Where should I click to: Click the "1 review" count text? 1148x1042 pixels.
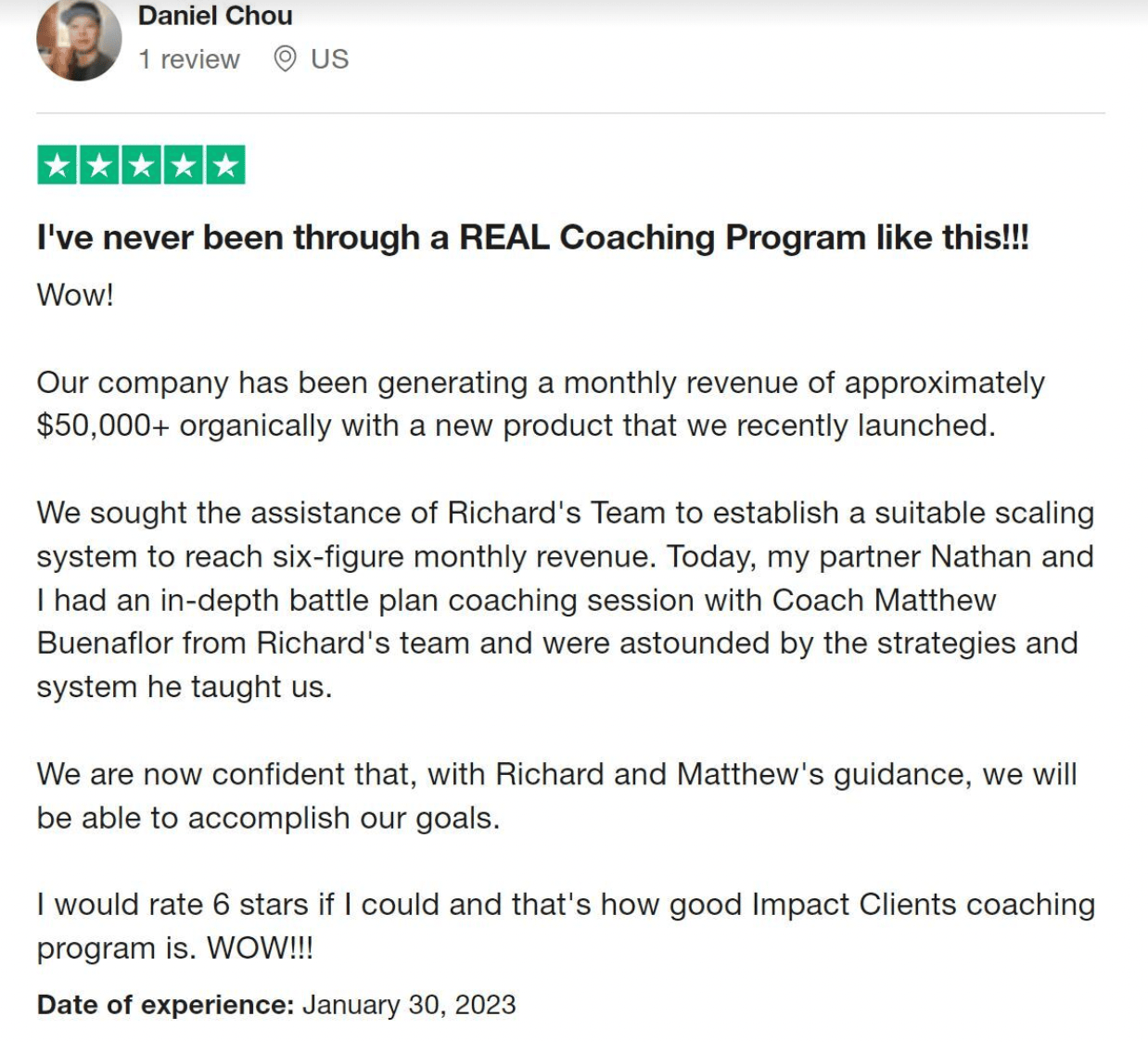coord(189,59)
